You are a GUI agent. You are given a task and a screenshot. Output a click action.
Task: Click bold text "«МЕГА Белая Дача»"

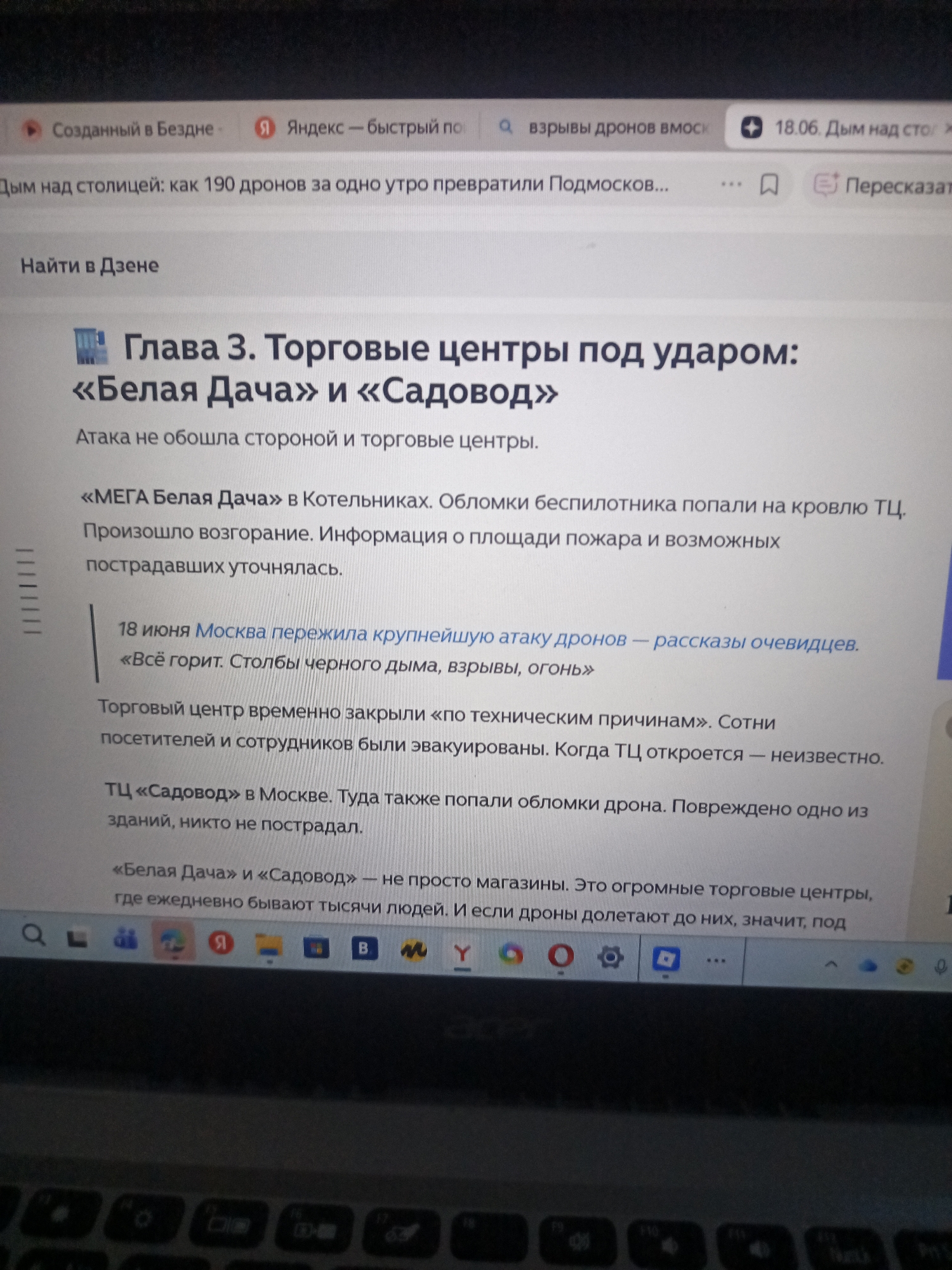[x=181, y=498]
